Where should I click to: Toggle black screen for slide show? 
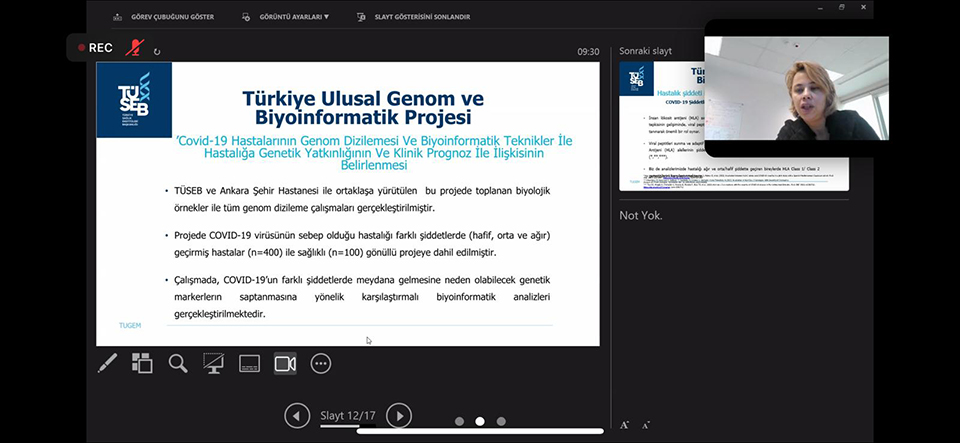point(213,363)
